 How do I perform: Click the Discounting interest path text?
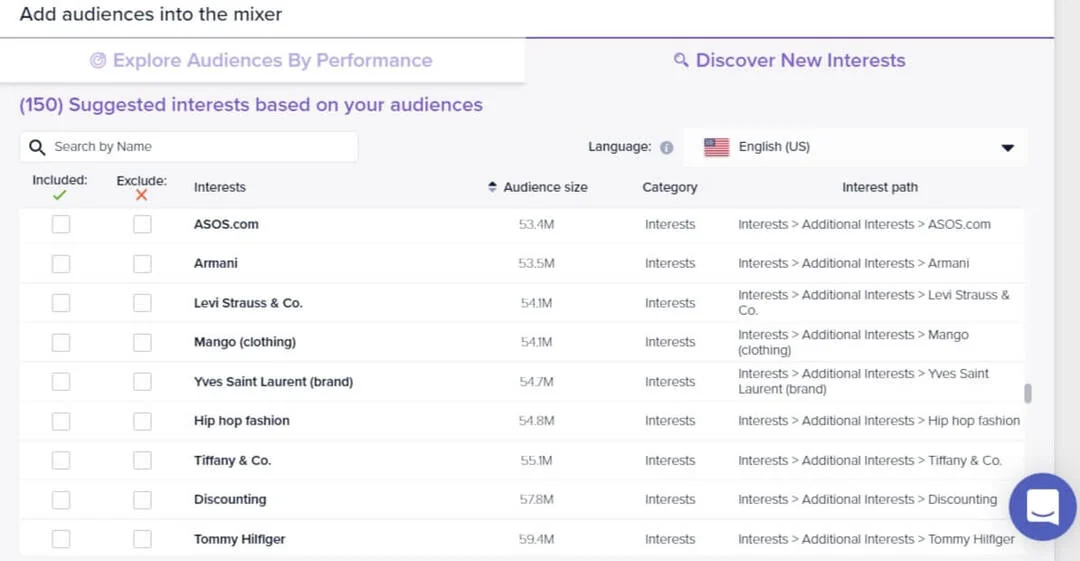coord(867,499)
